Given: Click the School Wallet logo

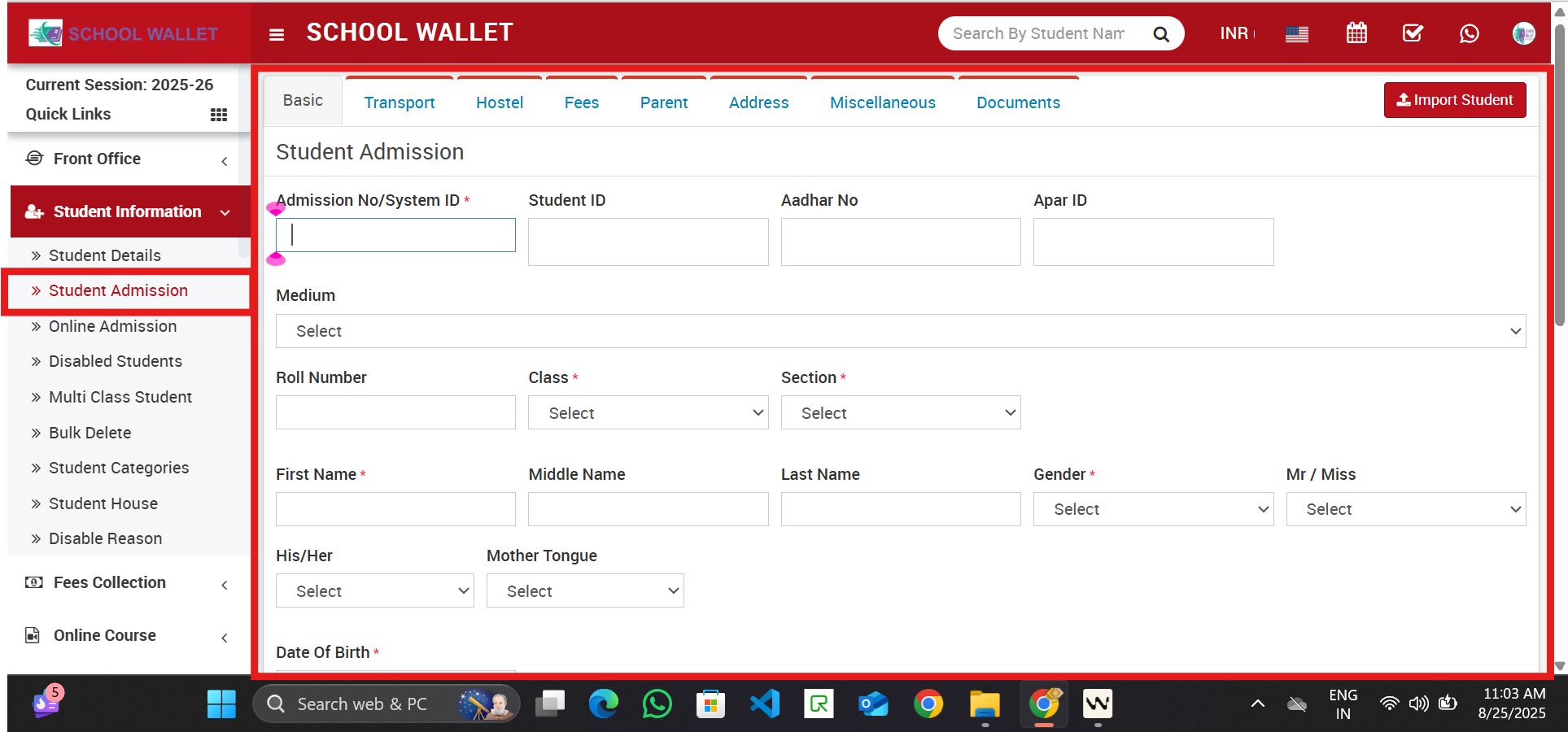Looking at the screenshot, I should (x=124, y=33).
